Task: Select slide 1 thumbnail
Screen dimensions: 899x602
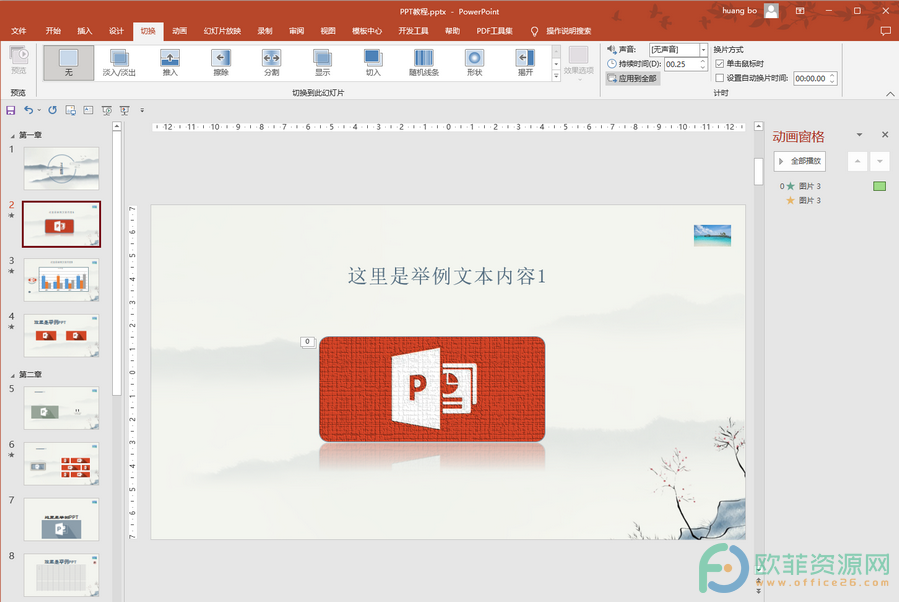Action: coord(61,169)
